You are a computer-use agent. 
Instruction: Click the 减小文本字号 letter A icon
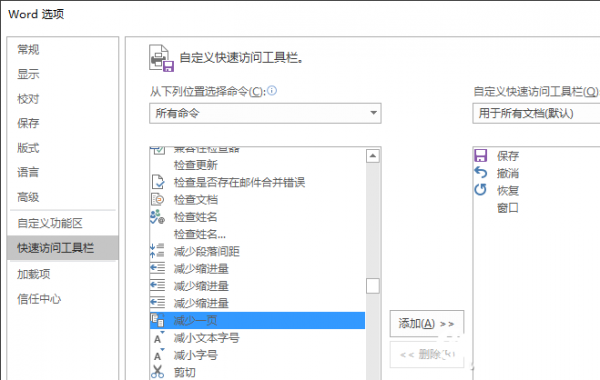[x=159, y=338]
